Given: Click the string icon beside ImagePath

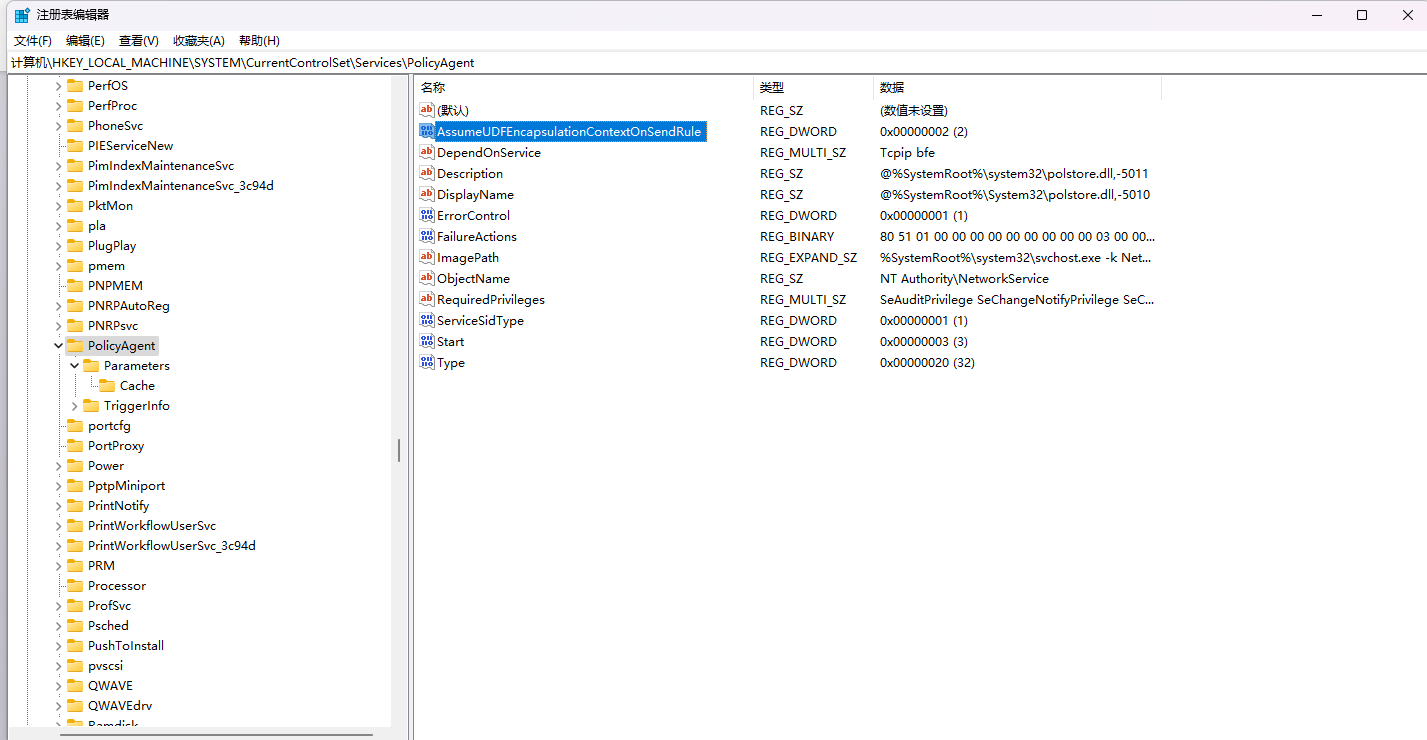Looking at the screenshot, I should tap(427, 258).
